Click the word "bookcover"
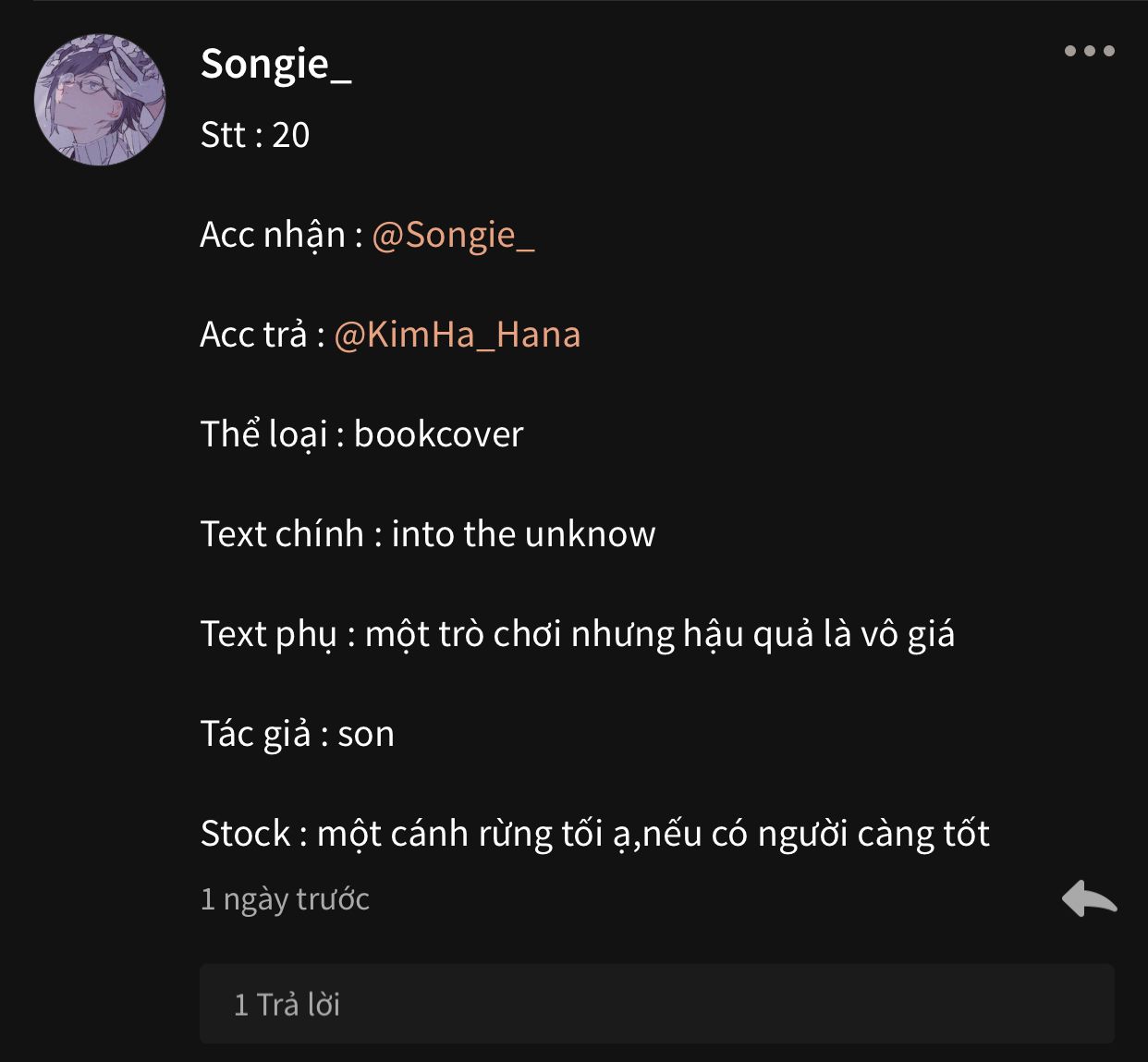The image size is (1148, 1062). click(438, 434)
